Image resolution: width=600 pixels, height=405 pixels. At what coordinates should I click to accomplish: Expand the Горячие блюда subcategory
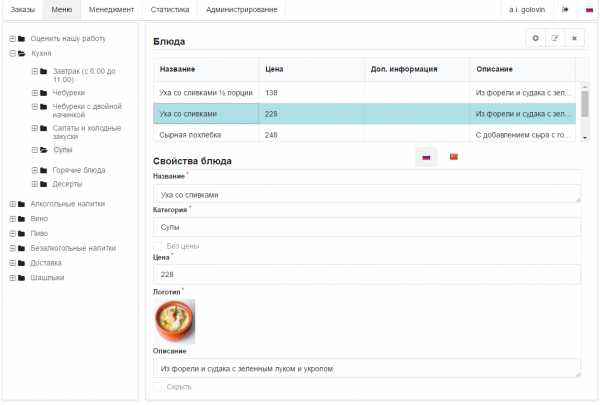(34, 170)
